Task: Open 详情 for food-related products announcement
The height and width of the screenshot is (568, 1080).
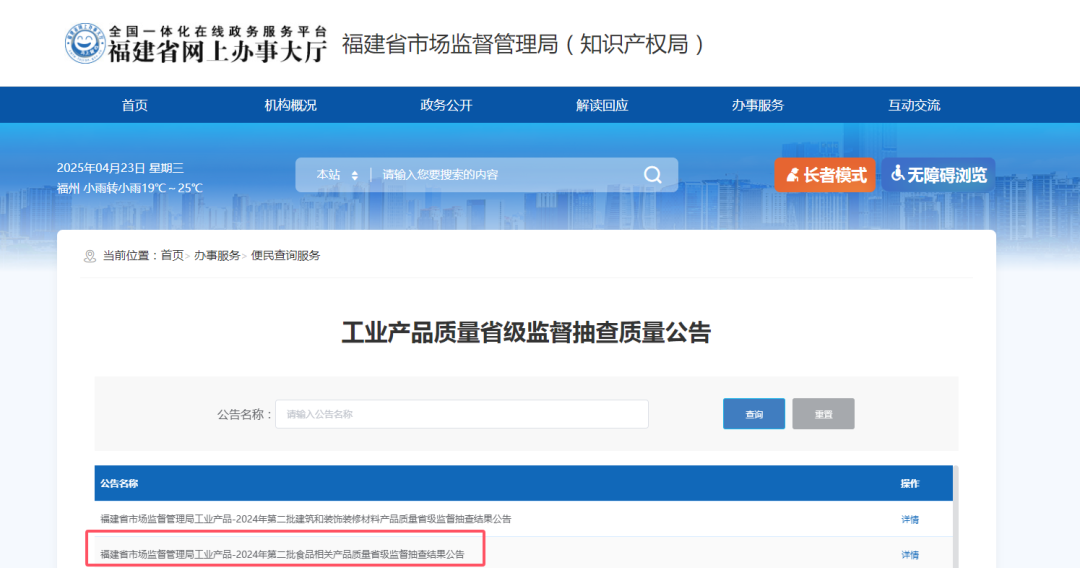Action: tap(910, 555)
